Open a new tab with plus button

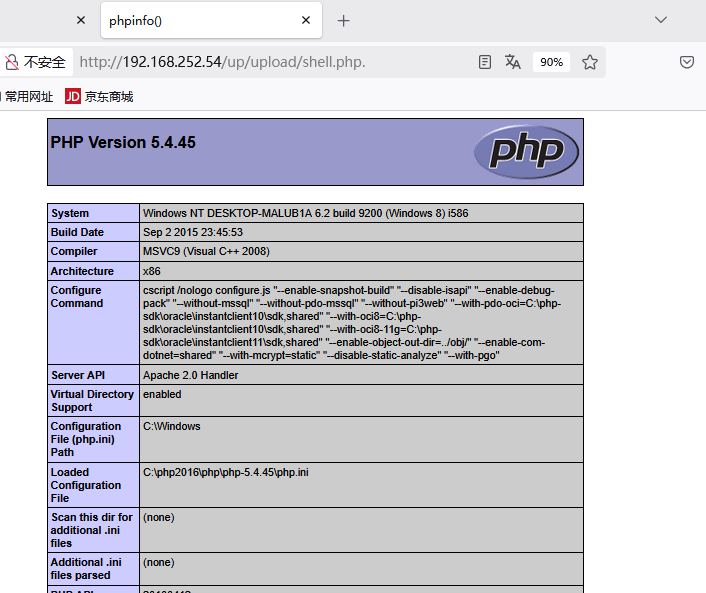click(344, 20)
